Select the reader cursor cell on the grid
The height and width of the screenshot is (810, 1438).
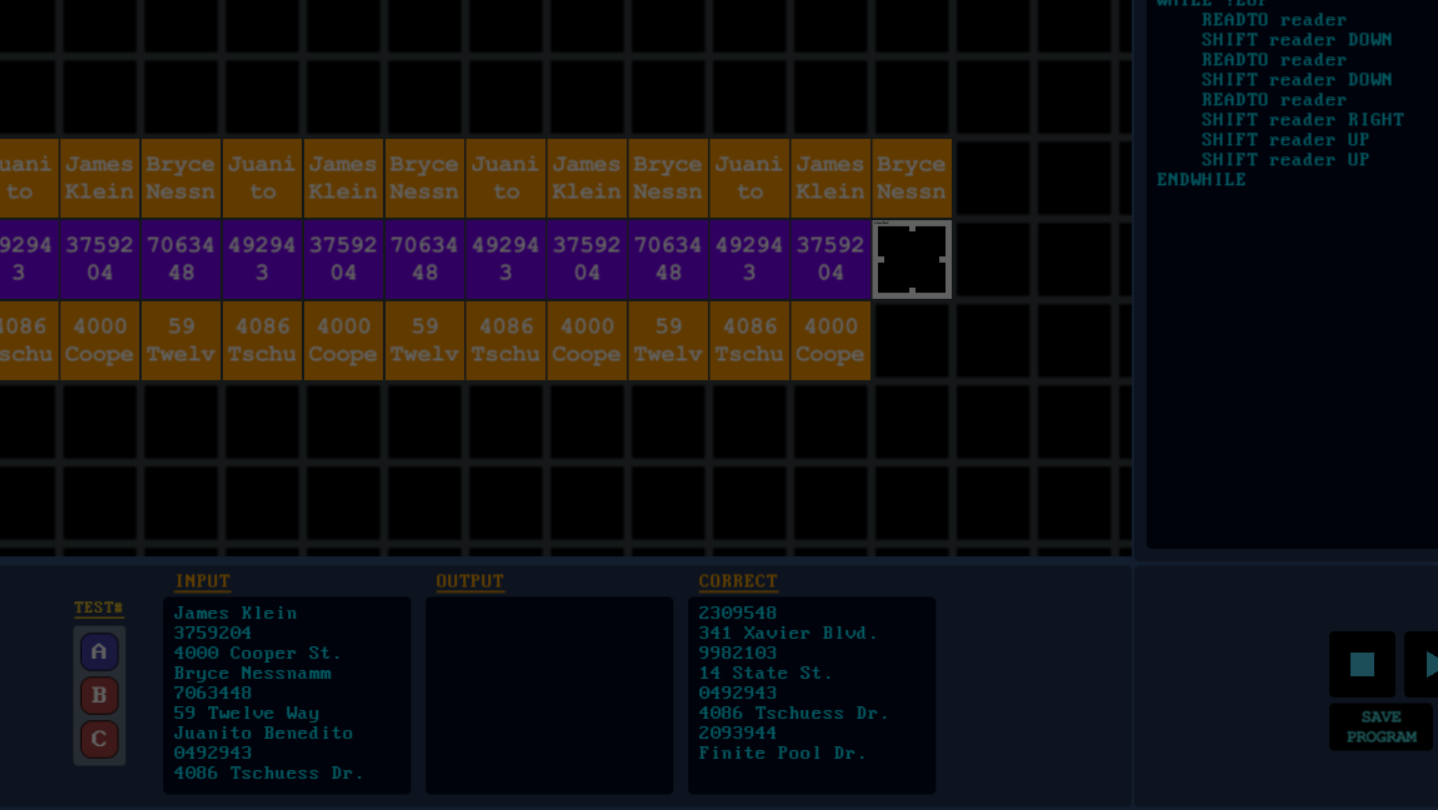coord(911,260)
